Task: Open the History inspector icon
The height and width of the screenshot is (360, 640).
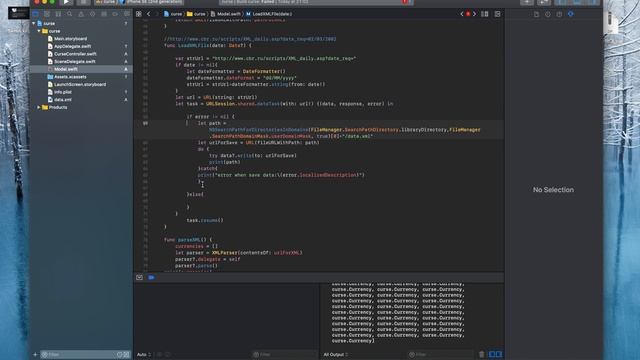Action: (548, 14)
